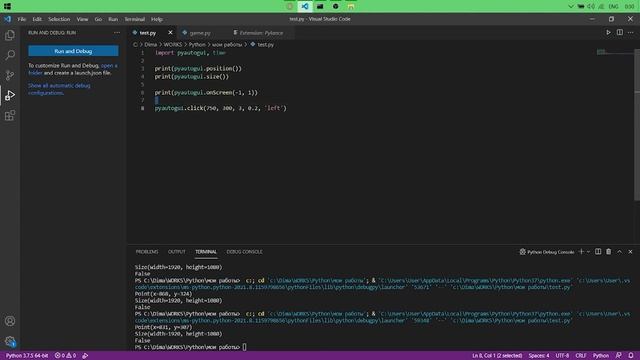Open the File menu

(x=22, y=19)
